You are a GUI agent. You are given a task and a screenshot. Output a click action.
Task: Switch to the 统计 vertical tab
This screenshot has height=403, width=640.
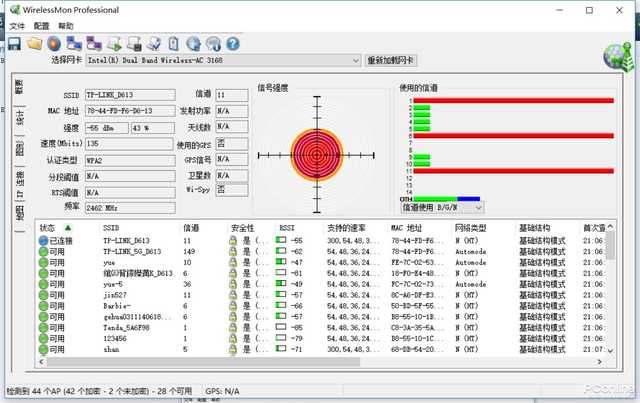pos(20,118)
